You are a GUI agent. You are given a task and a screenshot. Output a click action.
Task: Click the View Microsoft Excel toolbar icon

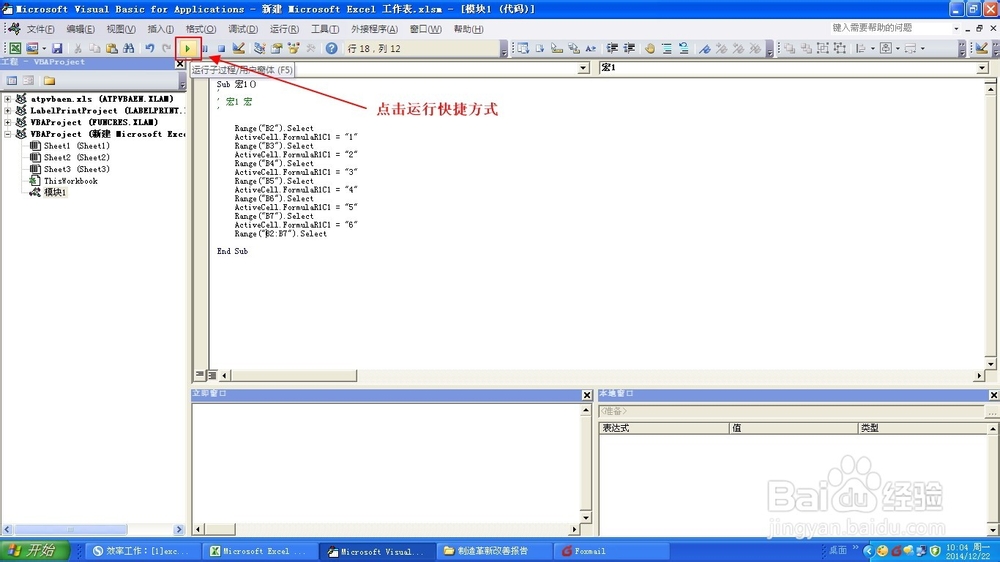pyautogui.click(x=15, y=48)
